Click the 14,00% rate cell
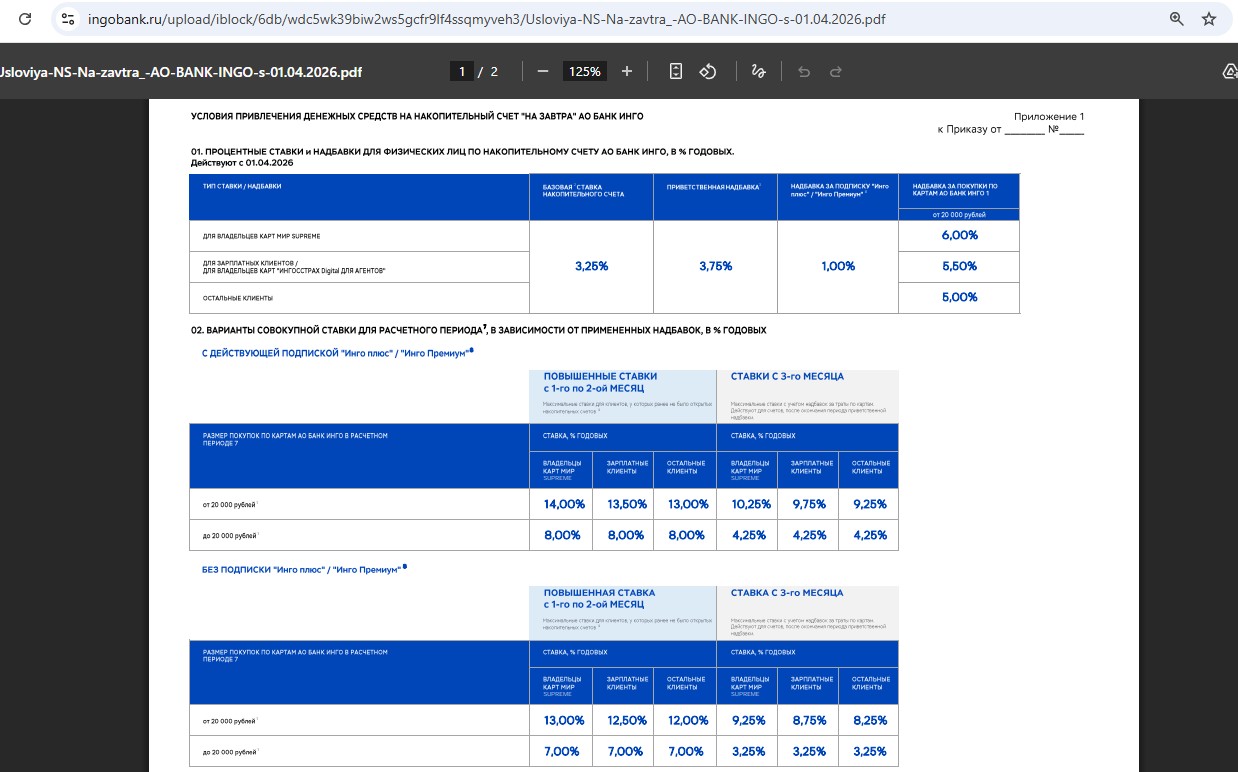This screenshot has width=1238, height=772. click(x=561, y=504)
